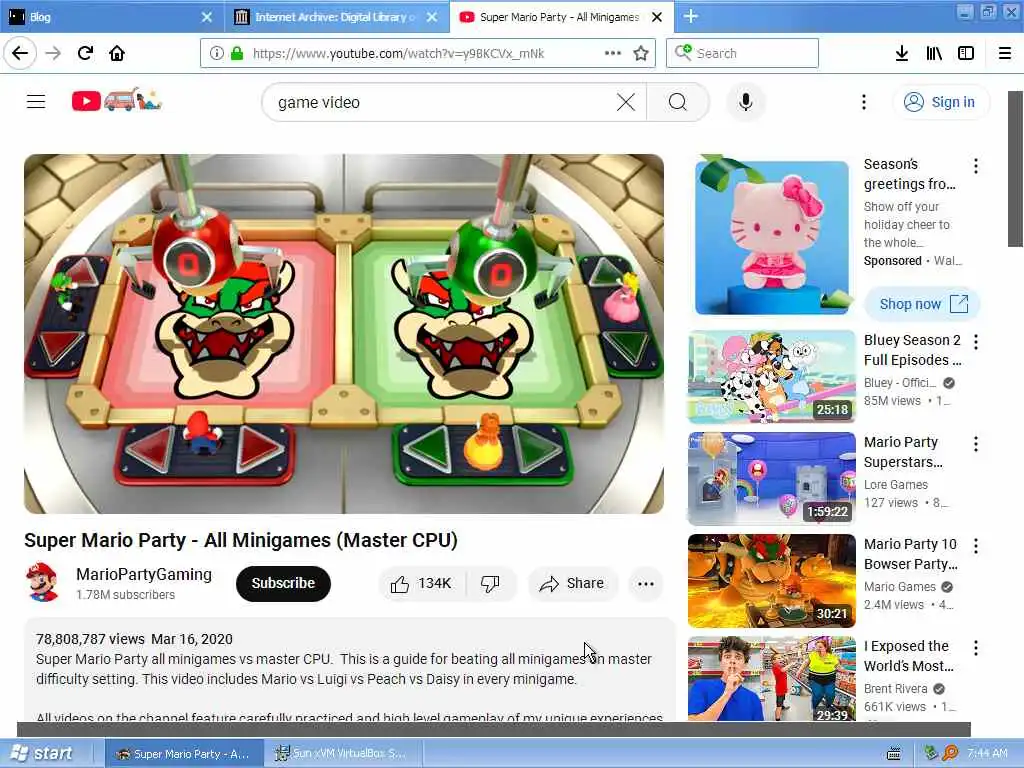Open YouTube settings three-dot menu
Image resolution: width=1024 pixels, height=768 pixels.
pyautogui.click(x=863, y=102)
